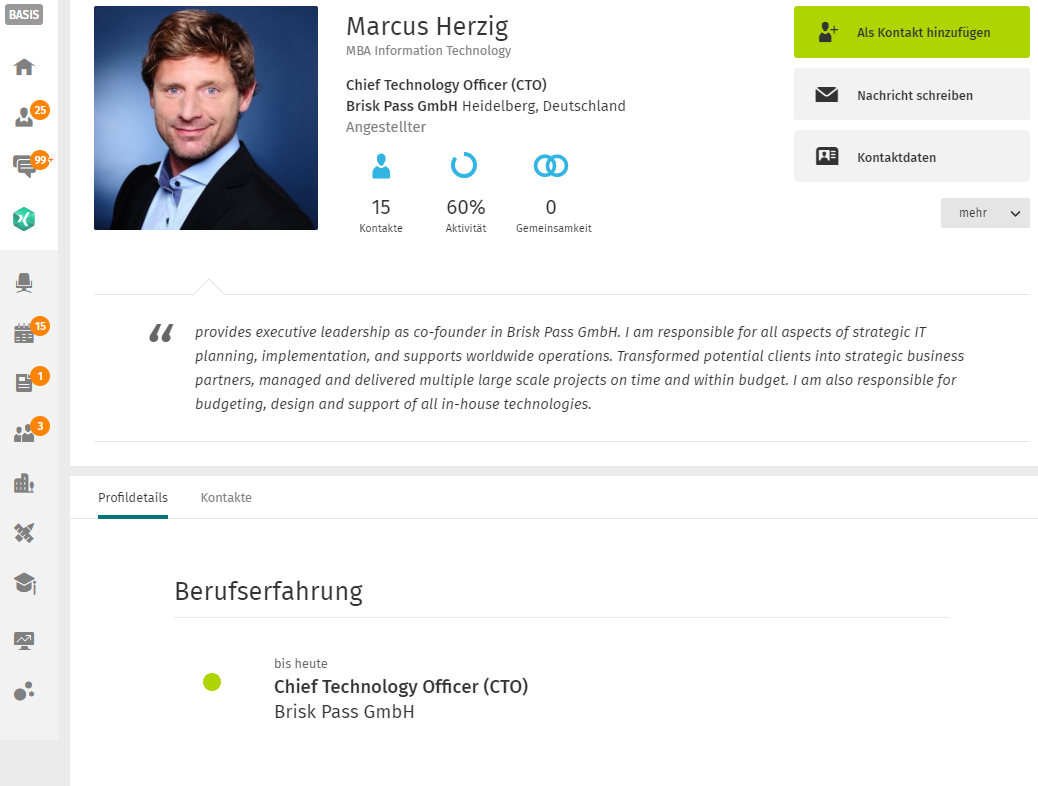The height and width of the screenshot is (786, 1038).
Task: Open events calendar icon with 15 badge
Action: (x=24, y=333)
